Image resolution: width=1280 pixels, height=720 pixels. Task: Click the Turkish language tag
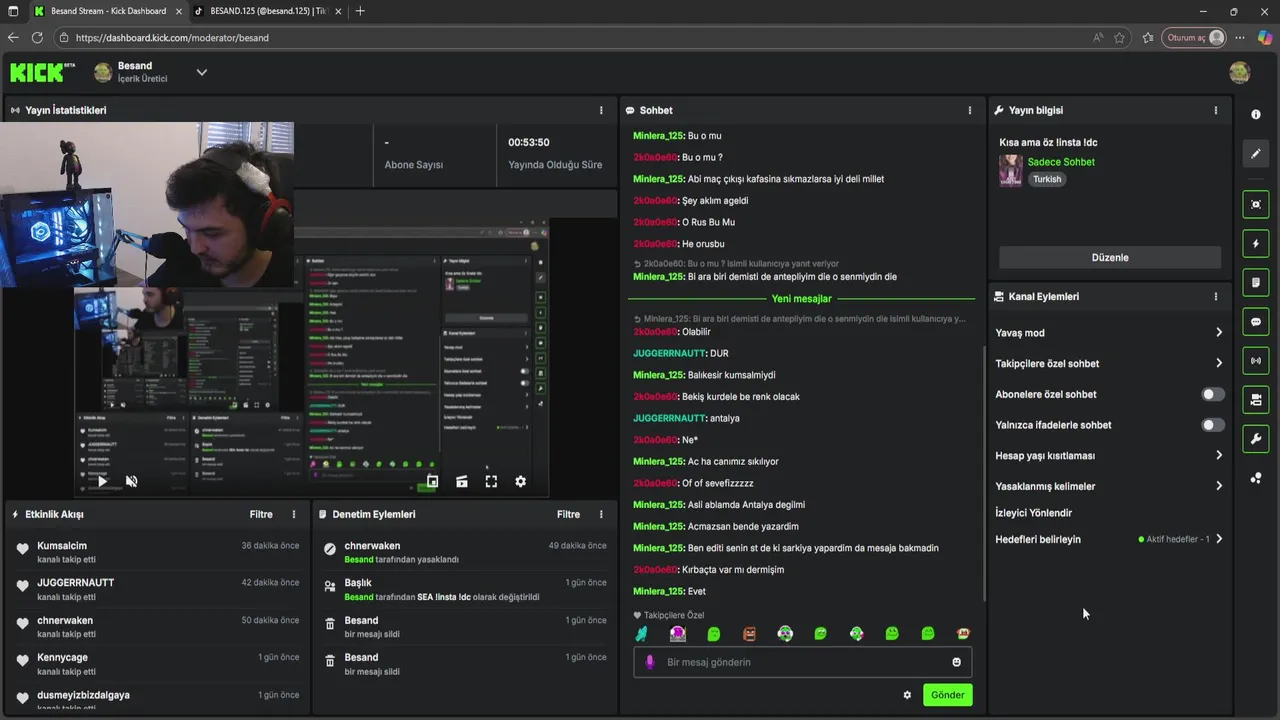pyautogui.click(x=1047, y=179)
